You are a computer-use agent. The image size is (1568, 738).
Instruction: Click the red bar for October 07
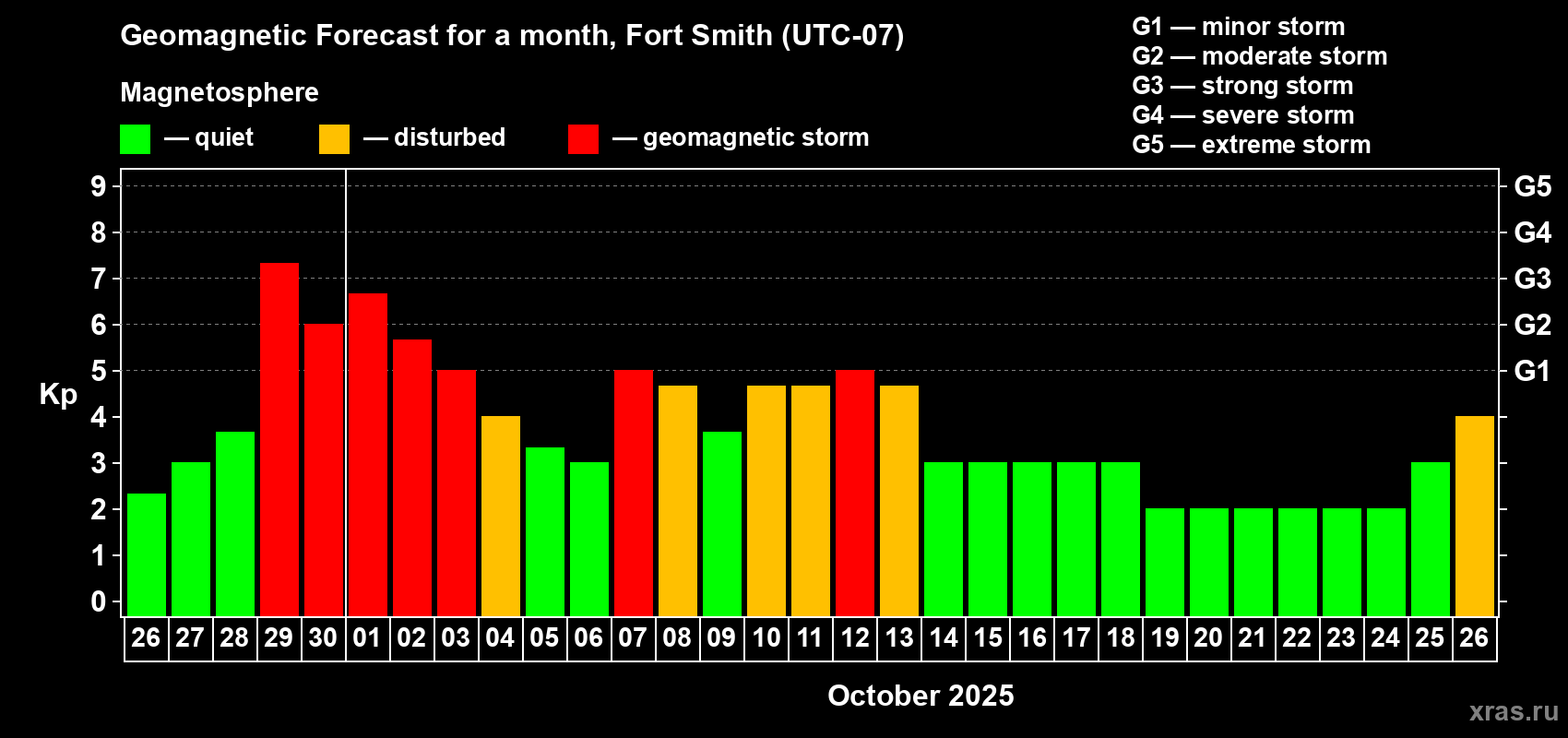[x=634, y=493]
